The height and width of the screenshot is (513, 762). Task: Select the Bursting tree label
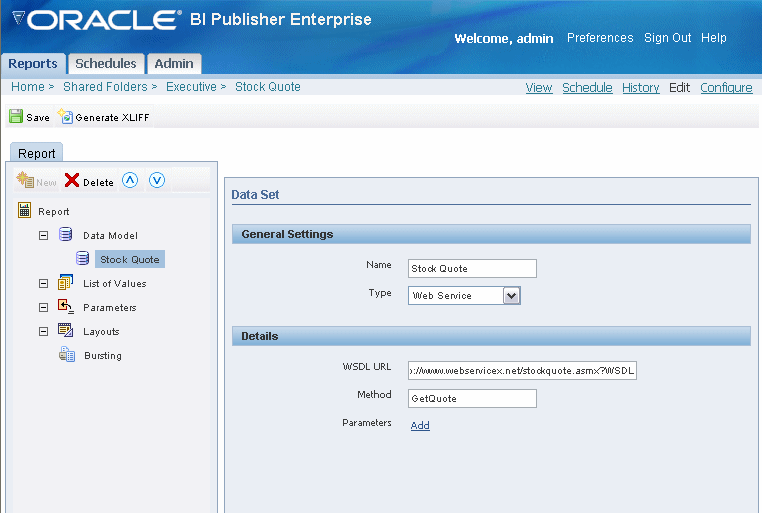point(103,356)
